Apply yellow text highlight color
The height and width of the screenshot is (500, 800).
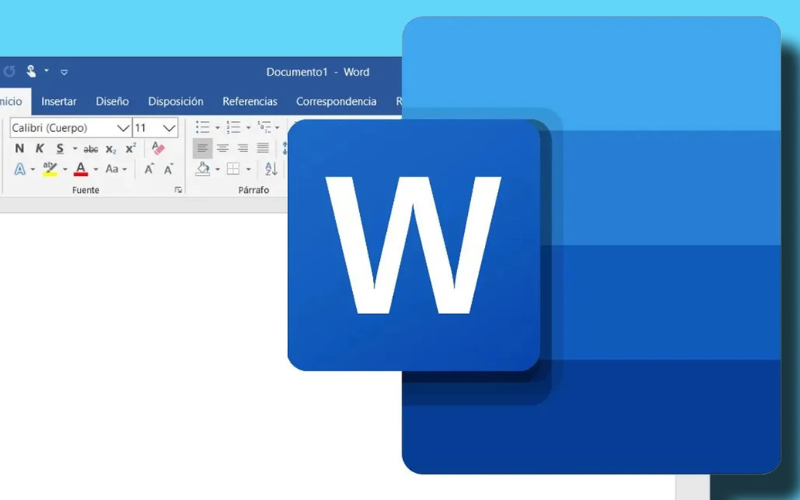click(x=49, y=169)
